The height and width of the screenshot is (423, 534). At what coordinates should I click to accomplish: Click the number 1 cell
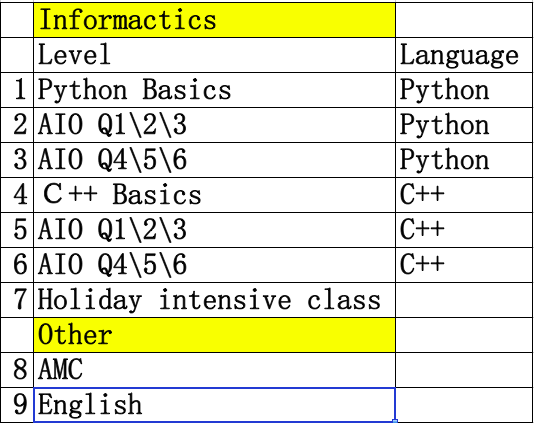[17, 90]
